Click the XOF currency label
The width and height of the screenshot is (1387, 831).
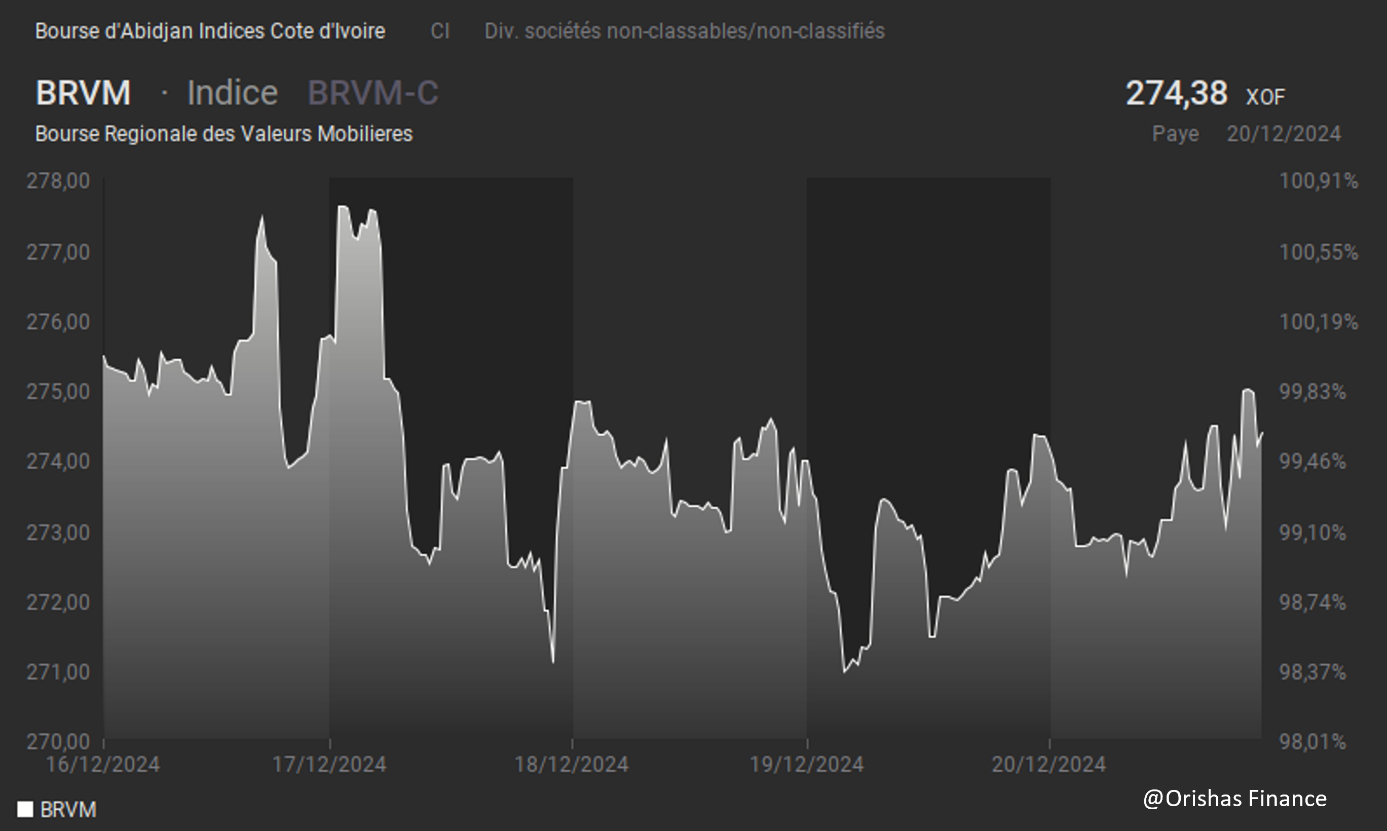[x=1265, y=97]
